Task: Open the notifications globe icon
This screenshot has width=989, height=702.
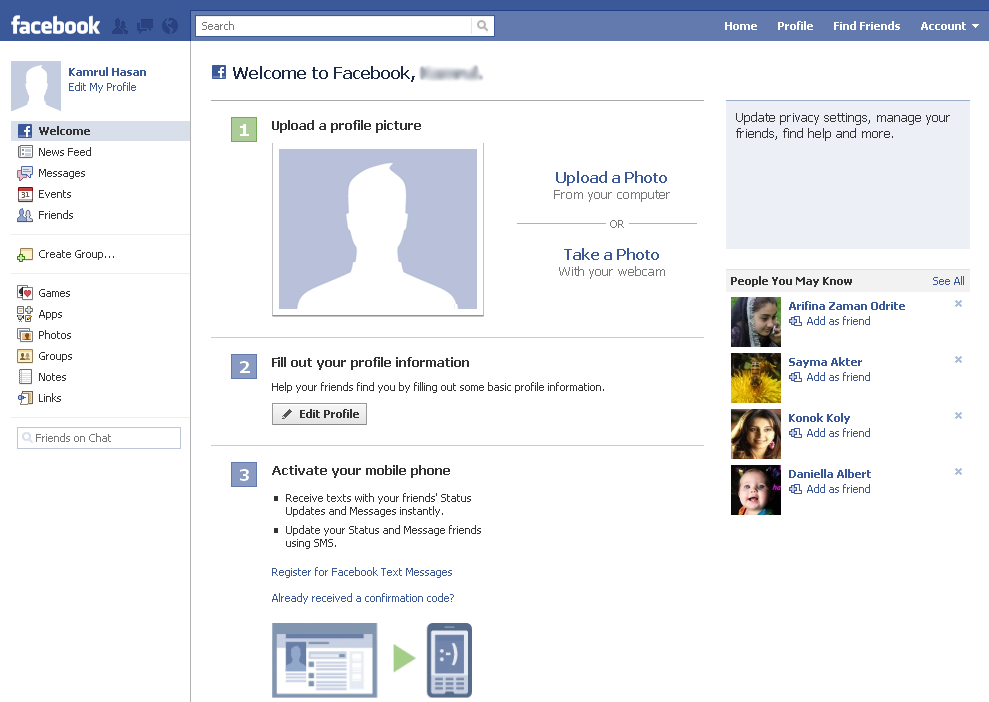Action: [170, 26]
